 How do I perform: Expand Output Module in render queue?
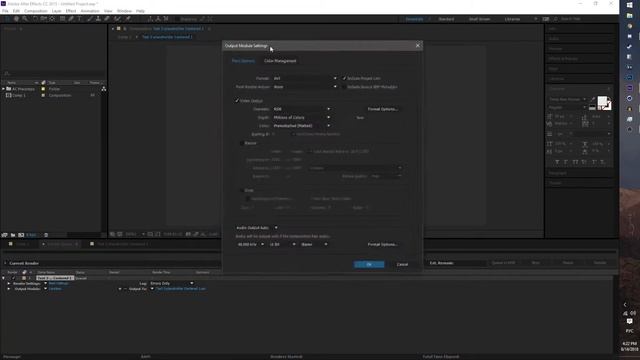click(9, 289)
